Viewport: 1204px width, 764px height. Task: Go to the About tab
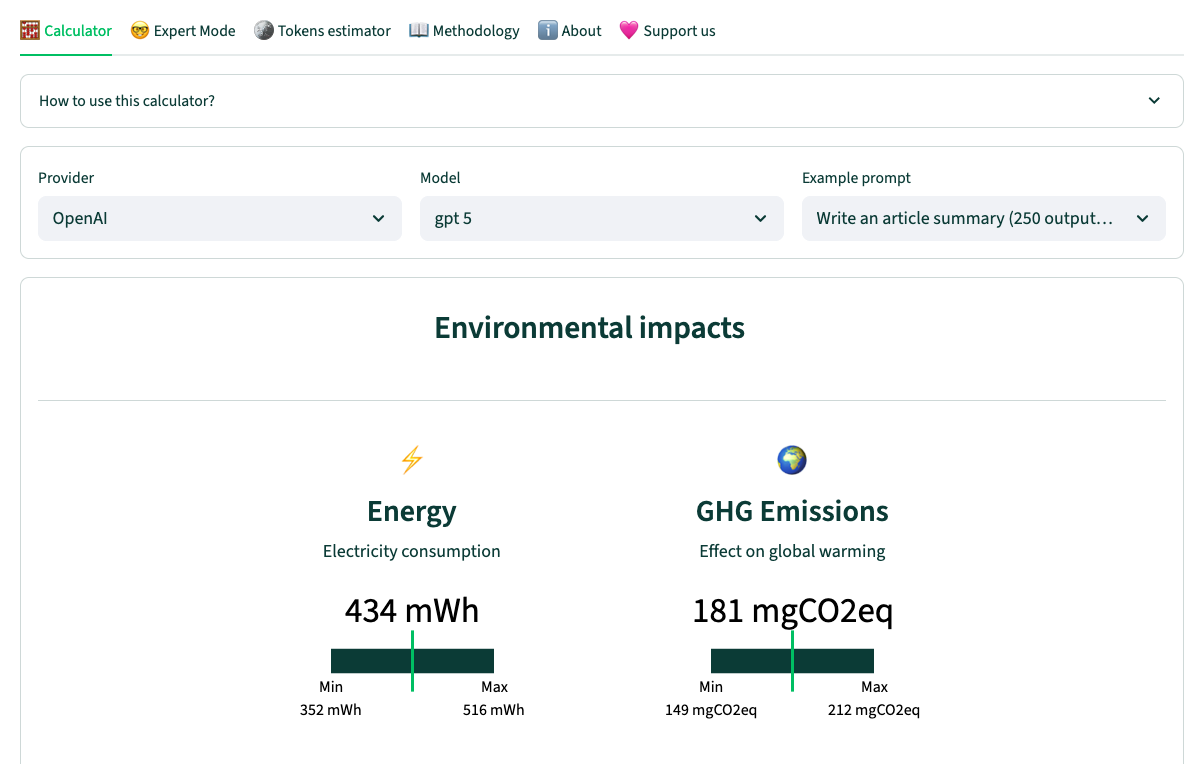(x=581, y=31)
